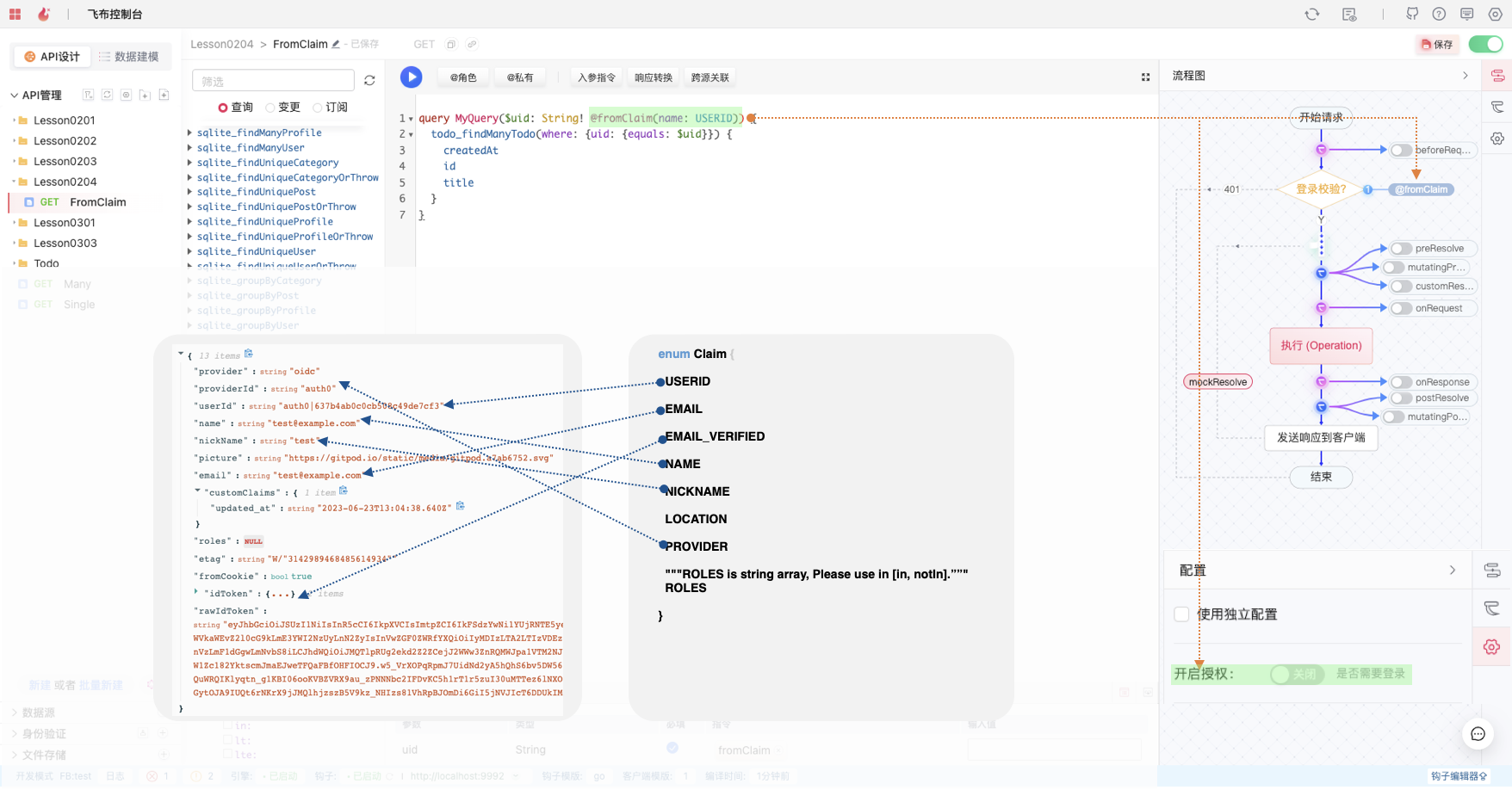The width and height of the screenshot is (1512, 790).
Task: Toggle the green API enable switch
Action: pyautogui.click(x=1485, y=44)
